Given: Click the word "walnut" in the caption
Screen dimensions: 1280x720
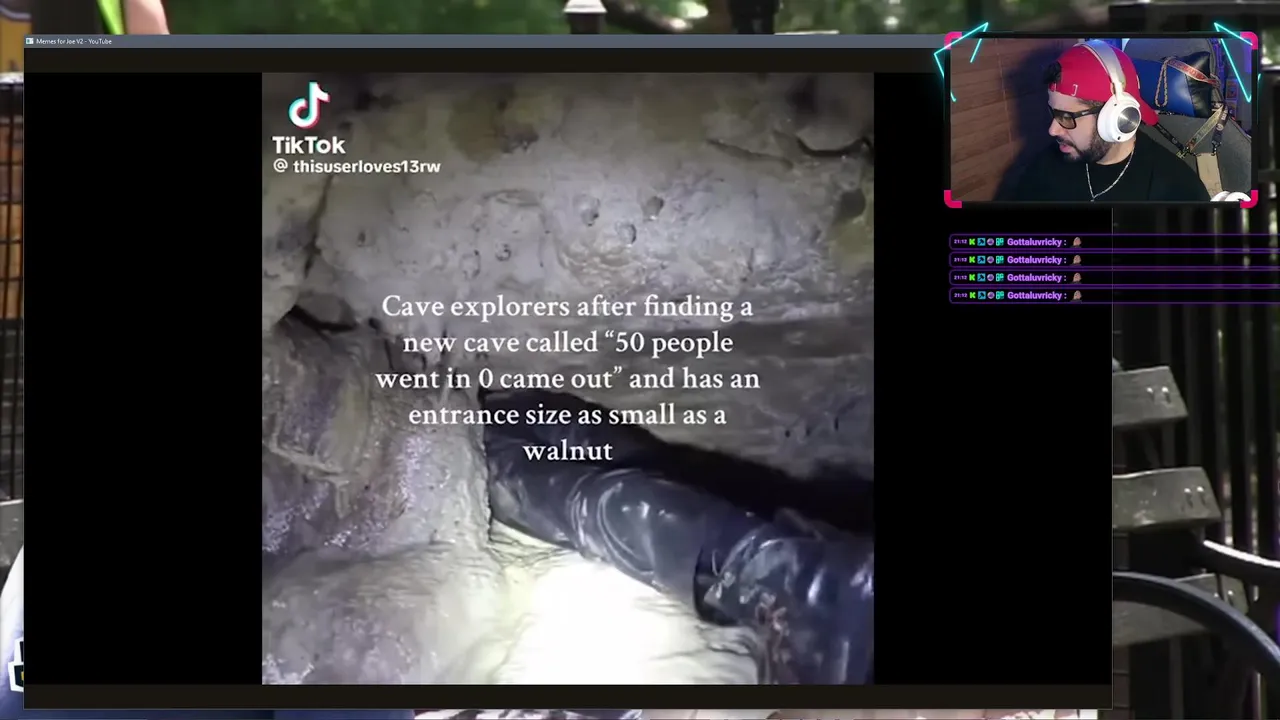Looking at the screenshot, I should pyautogui.click(x=567, y=451).
